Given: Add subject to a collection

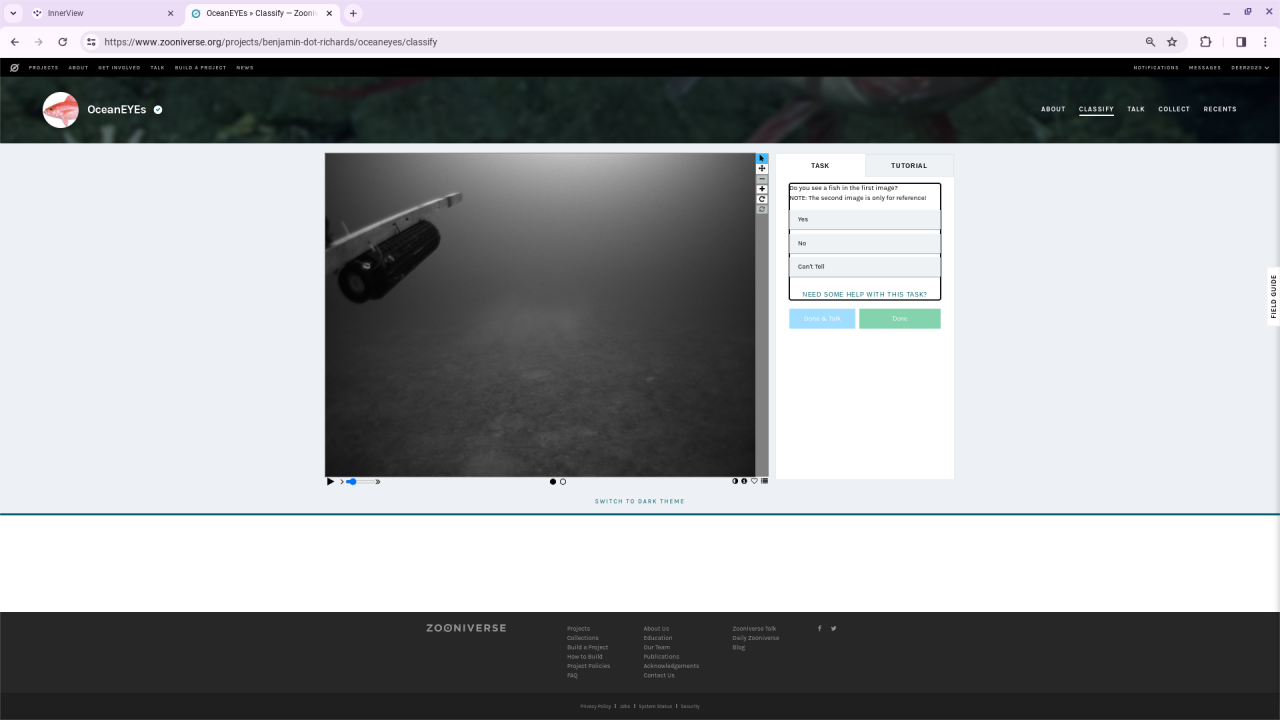Looking at the screenshot, I should (x=765, y=481).
